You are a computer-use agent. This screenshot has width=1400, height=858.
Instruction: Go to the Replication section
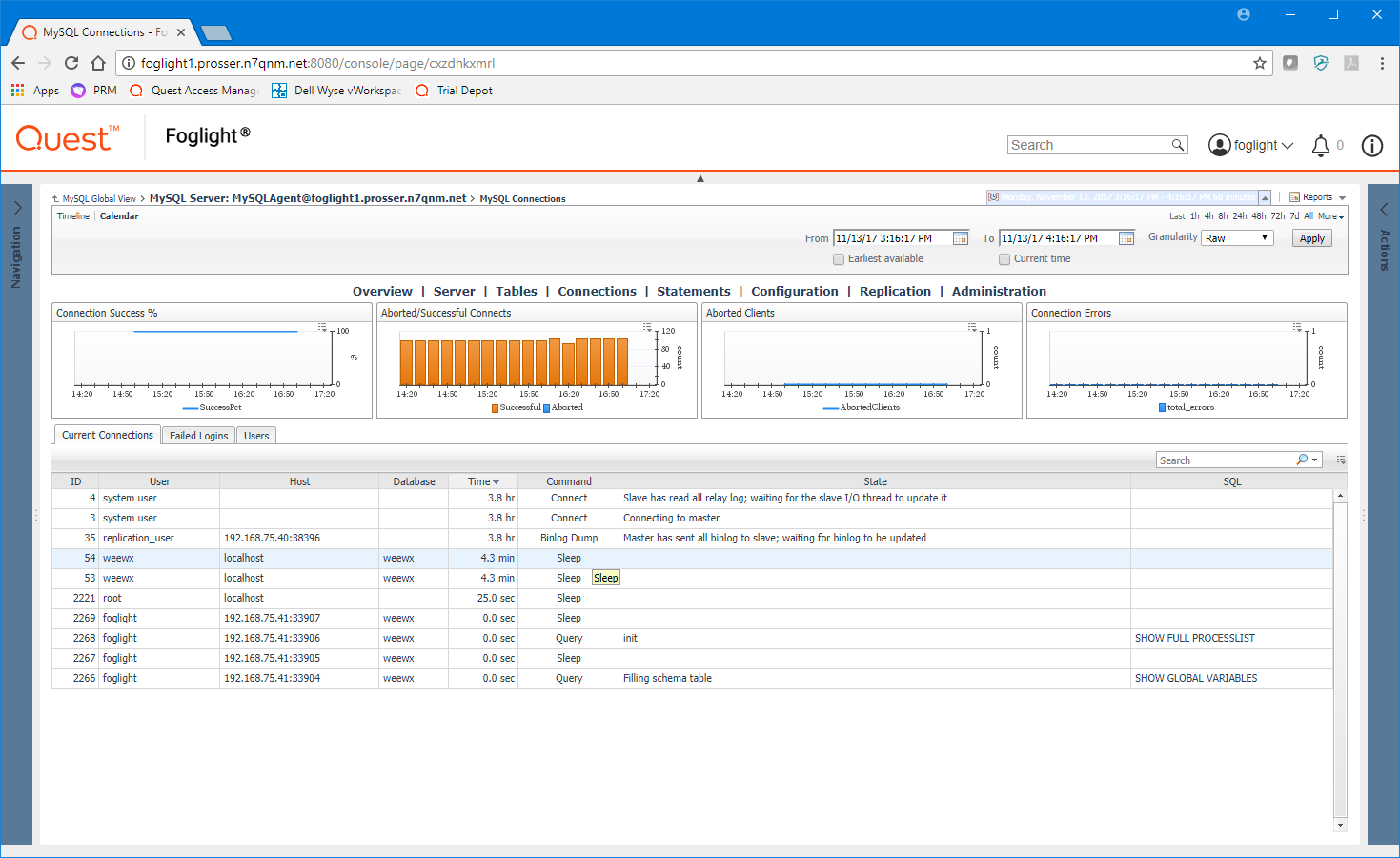[x=895, y=292]
